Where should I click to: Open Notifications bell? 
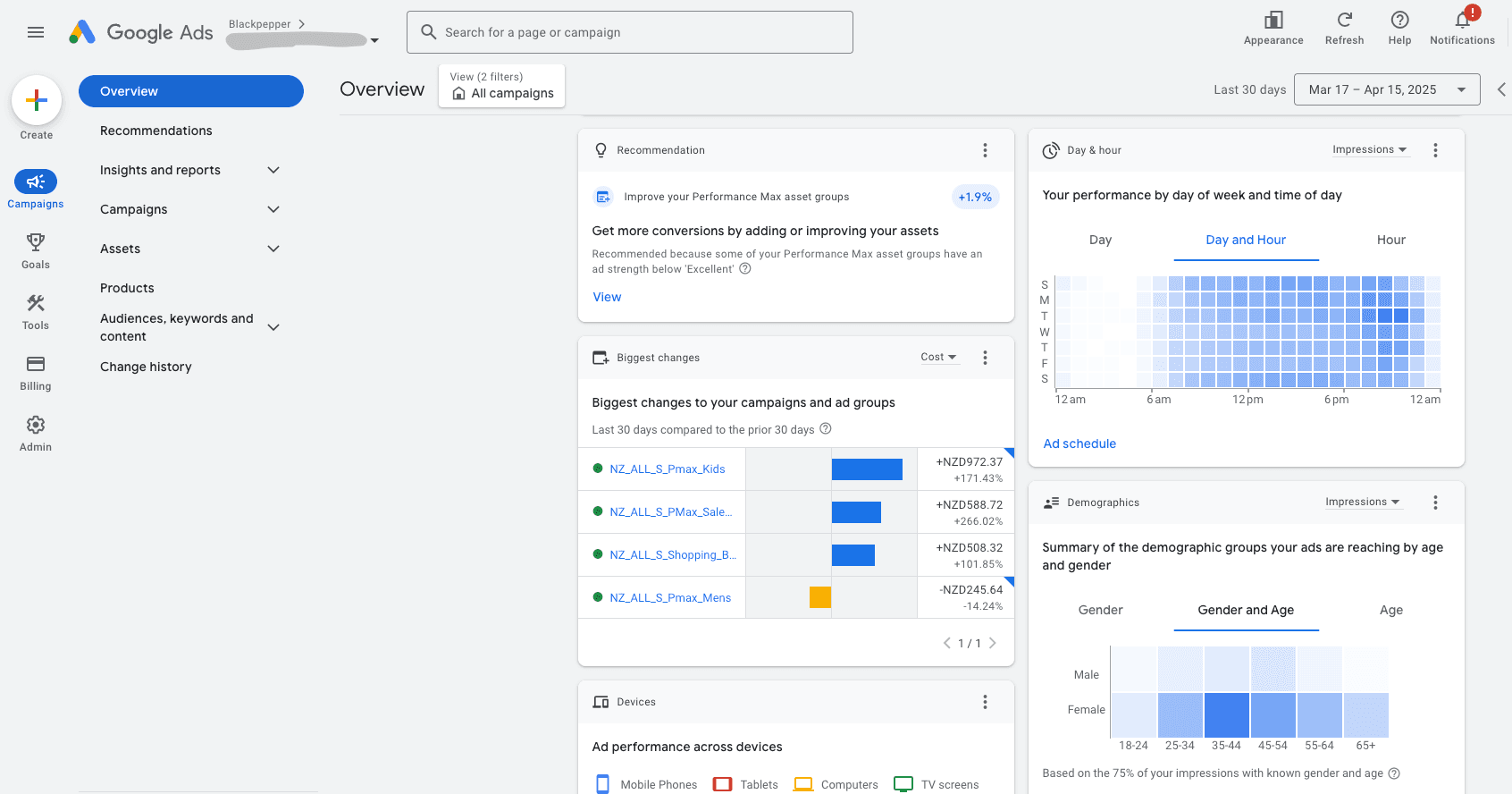coord(1462,29)
